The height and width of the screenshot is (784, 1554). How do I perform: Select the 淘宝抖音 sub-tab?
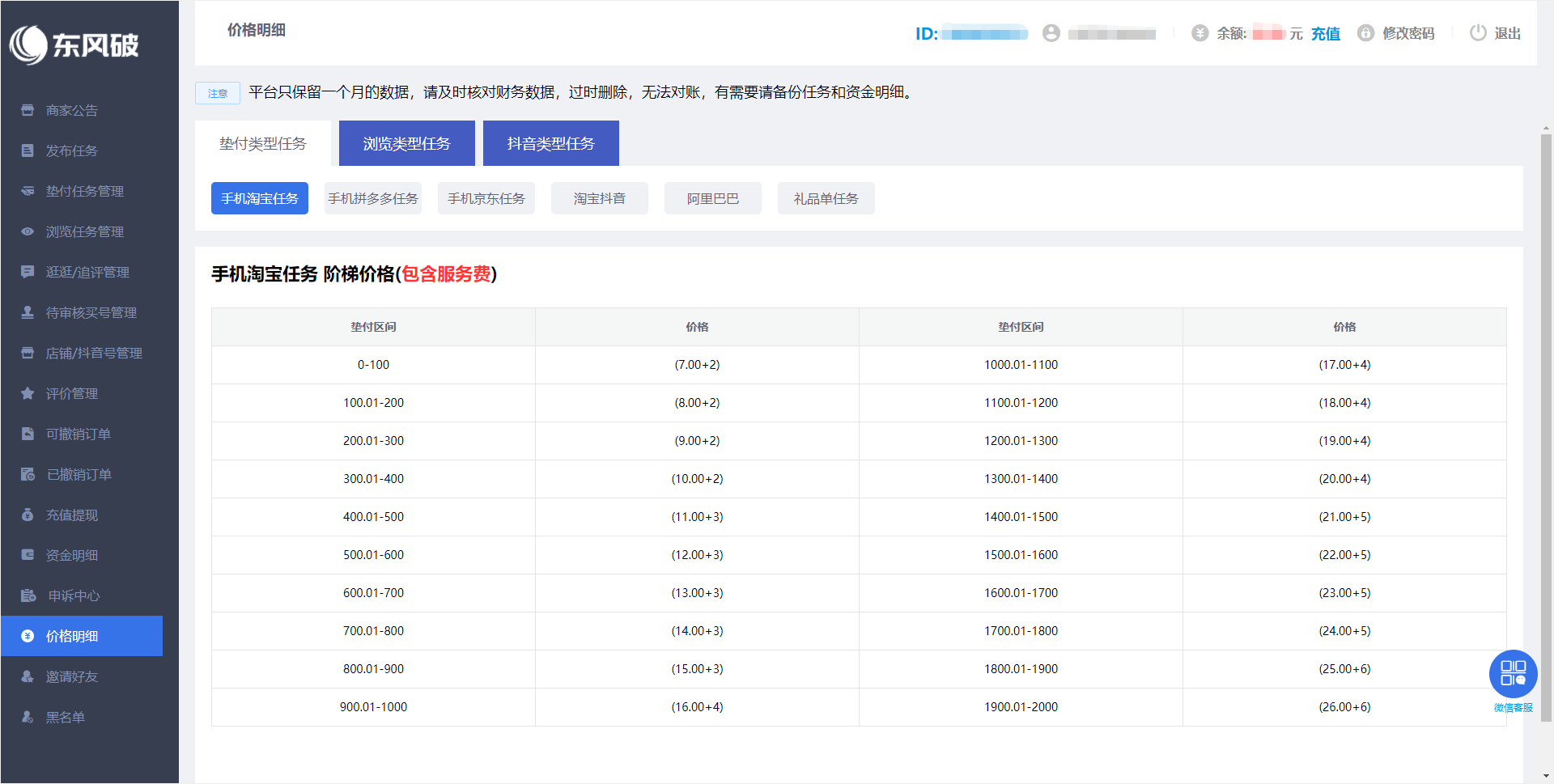600,198
